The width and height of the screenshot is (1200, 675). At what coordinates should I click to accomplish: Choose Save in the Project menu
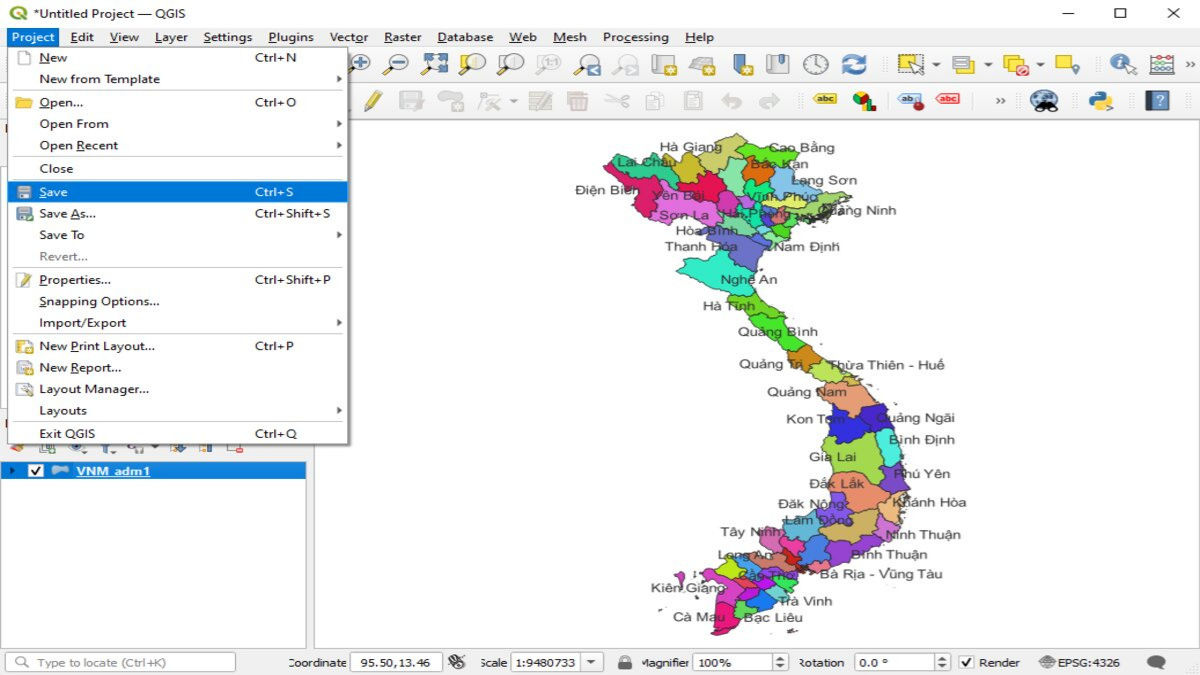click(x=178, y=192)
